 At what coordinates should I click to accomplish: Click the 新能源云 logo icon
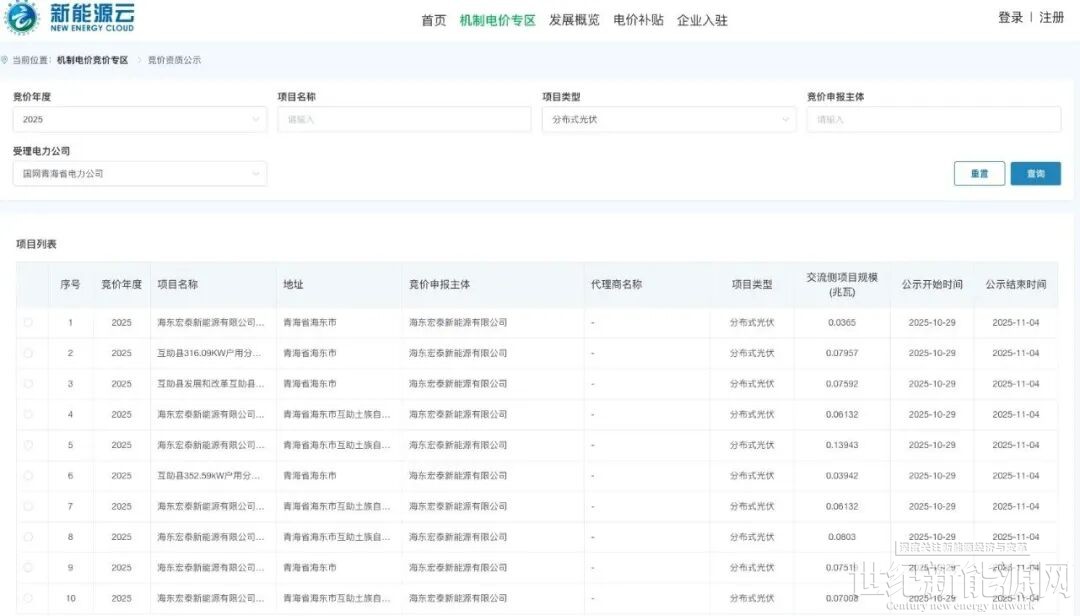22,18
